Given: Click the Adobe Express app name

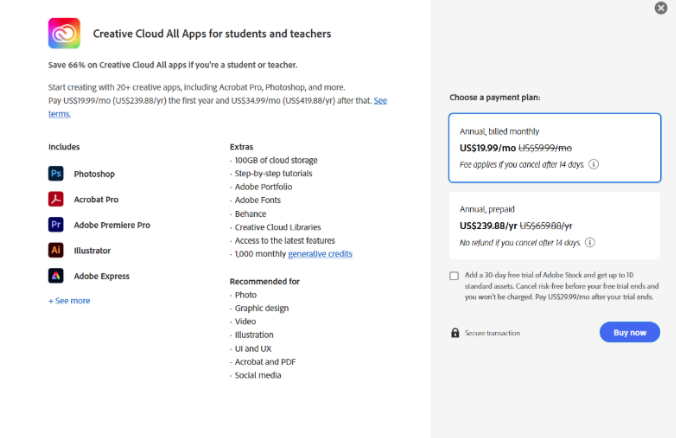Looking at the screenshot, I should [102, 276].
